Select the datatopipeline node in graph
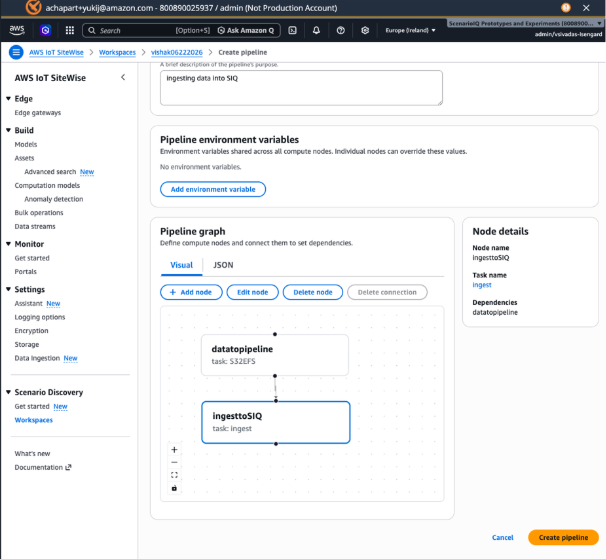 275,355
